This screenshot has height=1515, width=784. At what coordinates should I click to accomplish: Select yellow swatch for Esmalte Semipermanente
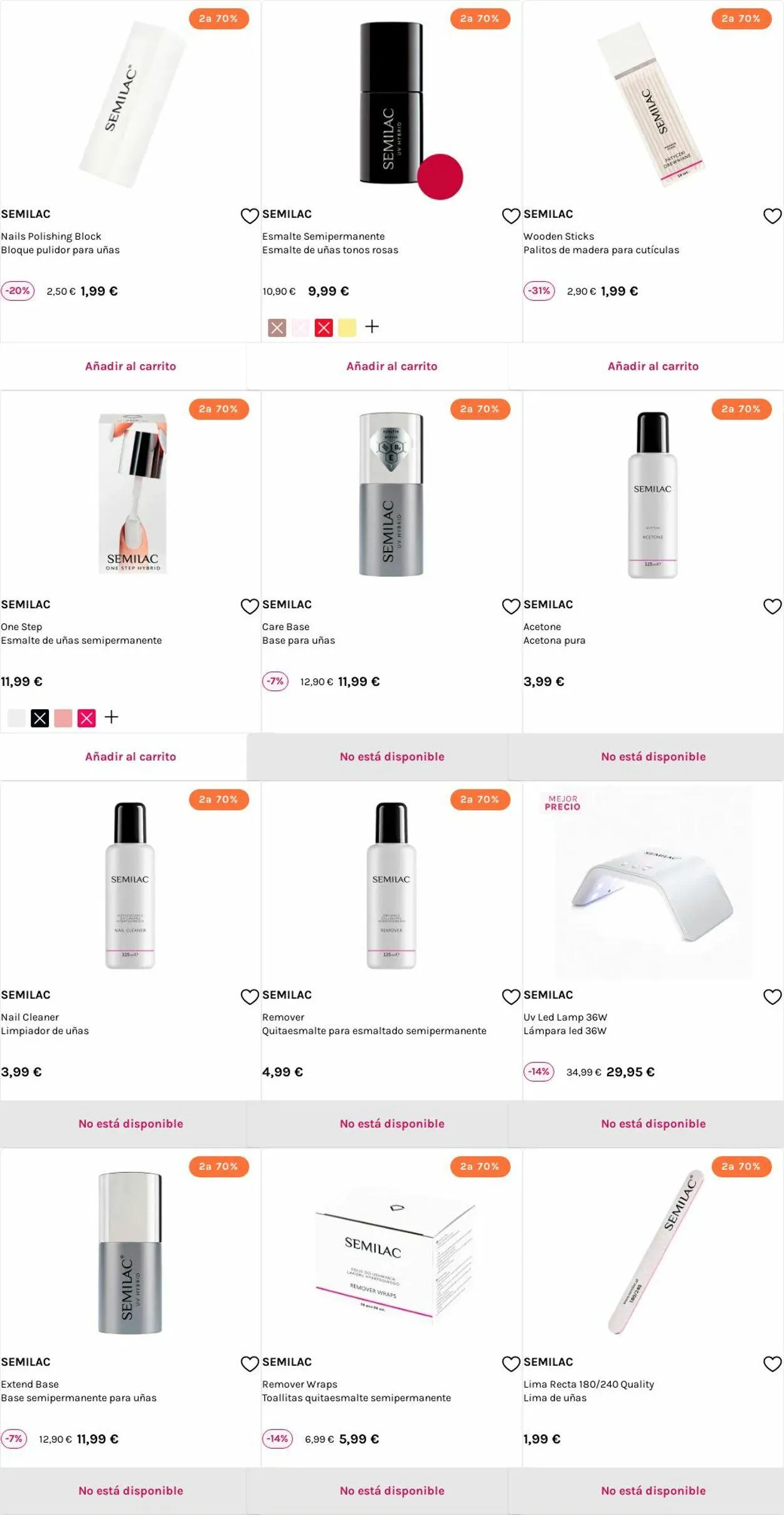pos(347,328)
